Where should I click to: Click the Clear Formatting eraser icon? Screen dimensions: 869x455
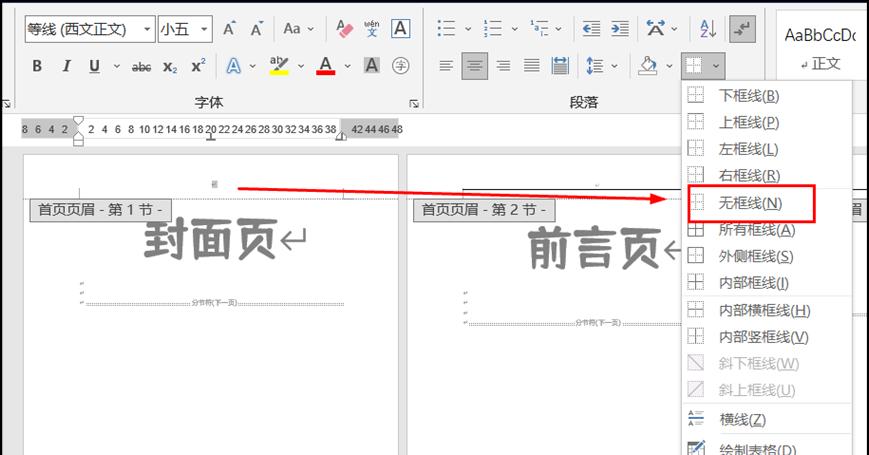[344, 28]
